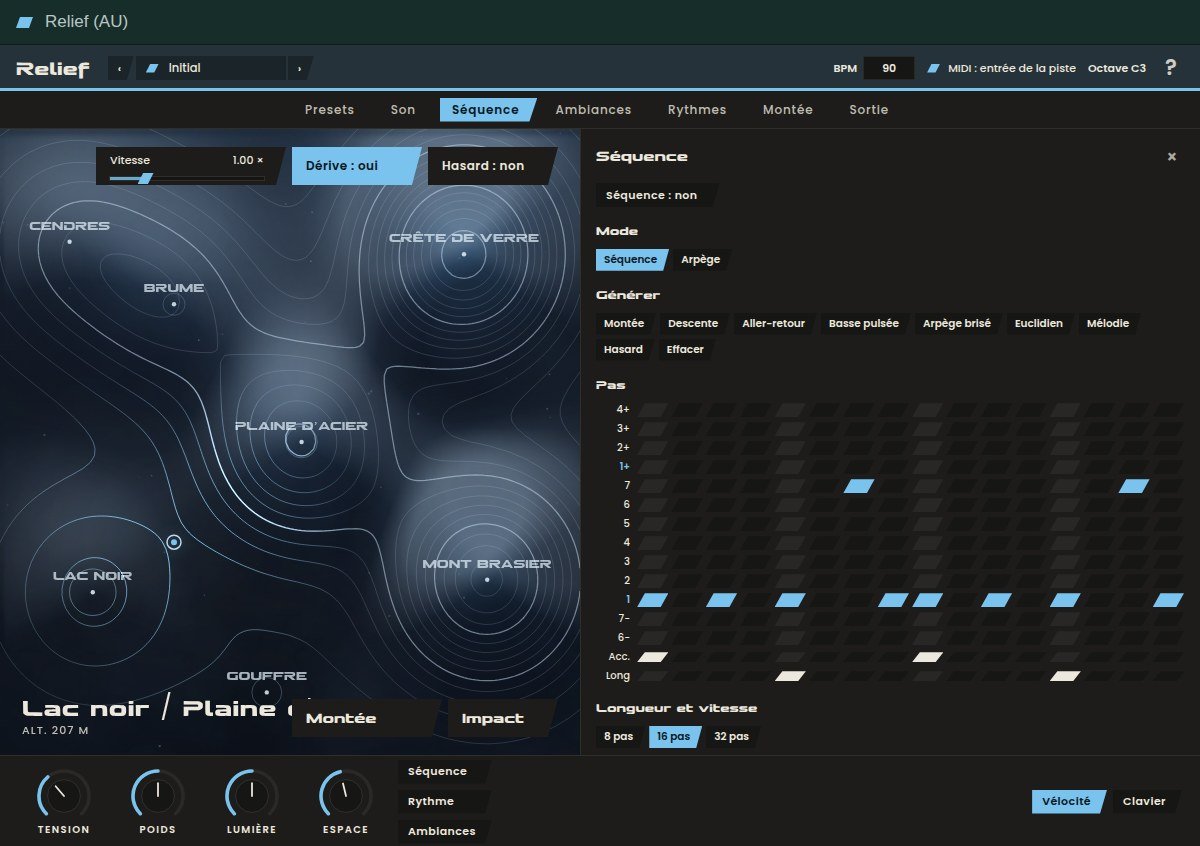
Task: Click the current position cursor marker
Action: click(174, 542)
